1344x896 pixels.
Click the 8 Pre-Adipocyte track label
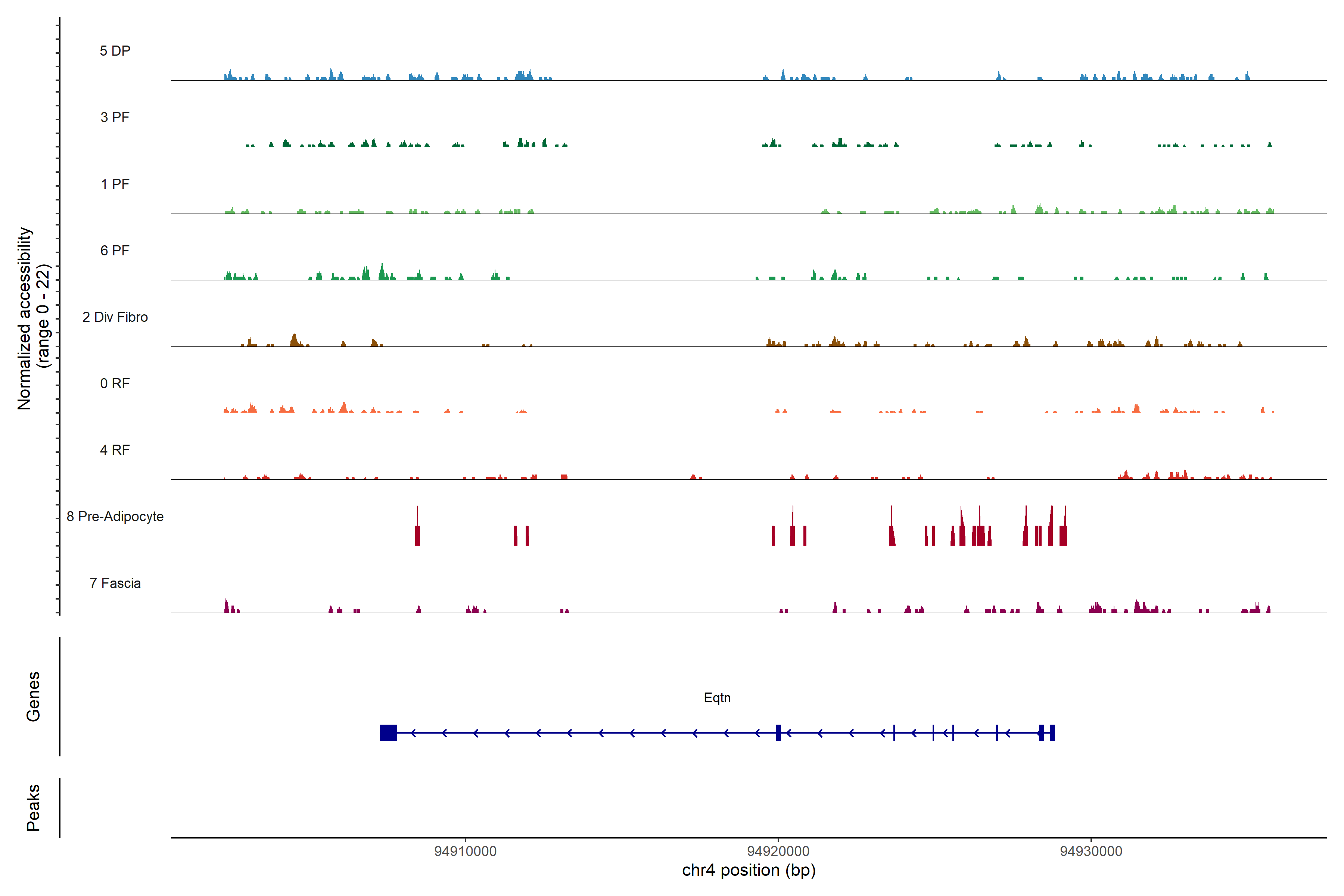pos(115,517)
